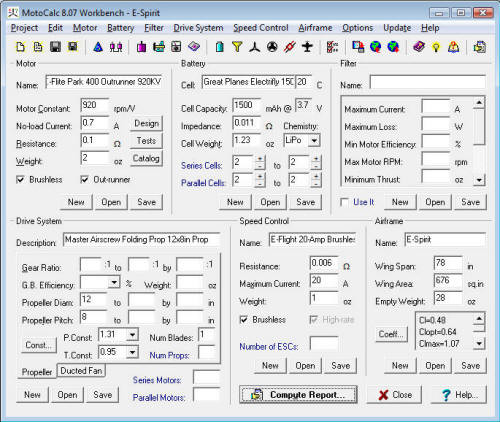Click the open project document icon

coord(38,47)
